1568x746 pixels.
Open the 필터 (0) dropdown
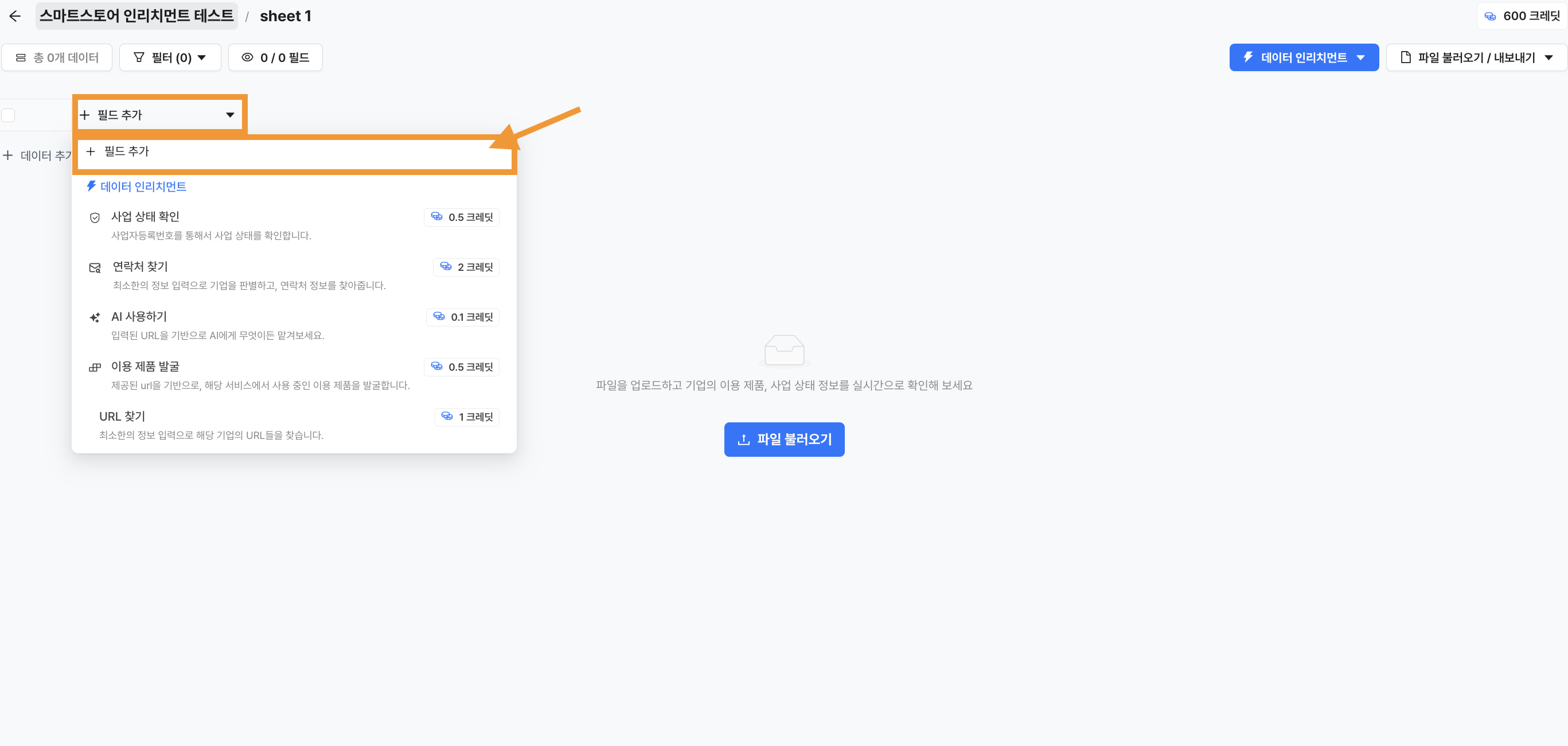pos(170,57)
